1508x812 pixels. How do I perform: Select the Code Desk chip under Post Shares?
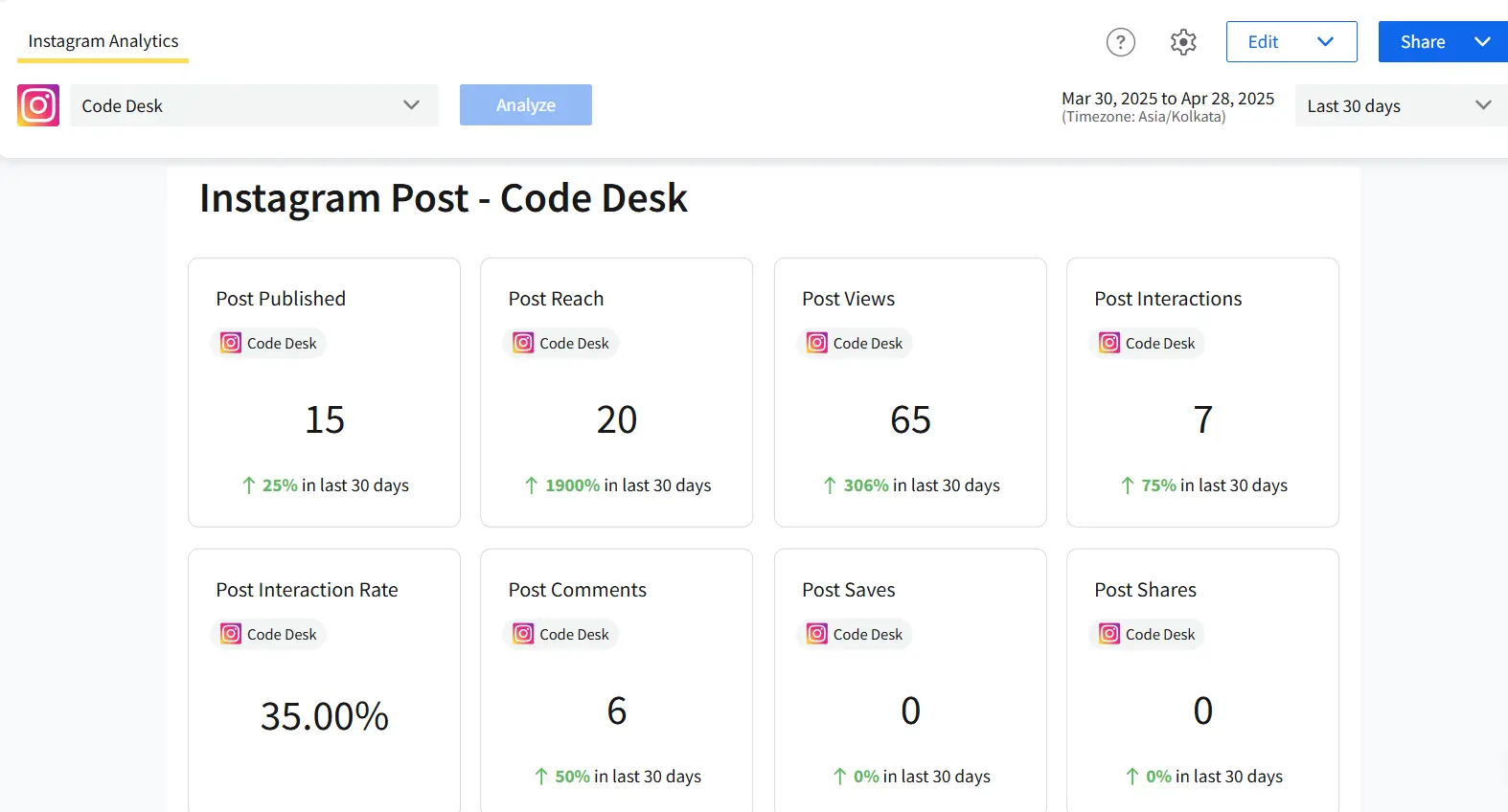coord(1147,634)
